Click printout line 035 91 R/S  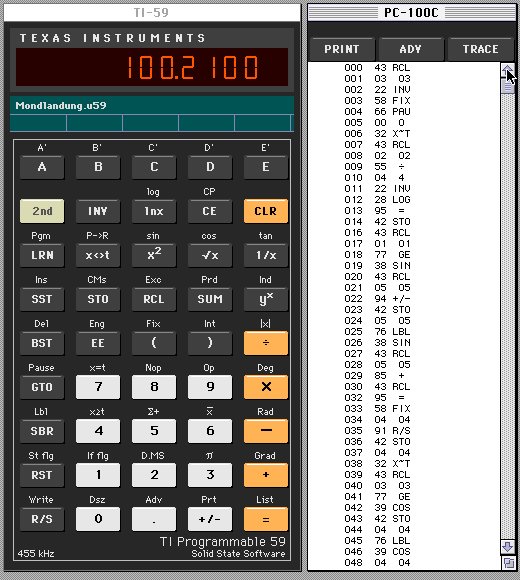pyautogui.click(x=377, y=431)
